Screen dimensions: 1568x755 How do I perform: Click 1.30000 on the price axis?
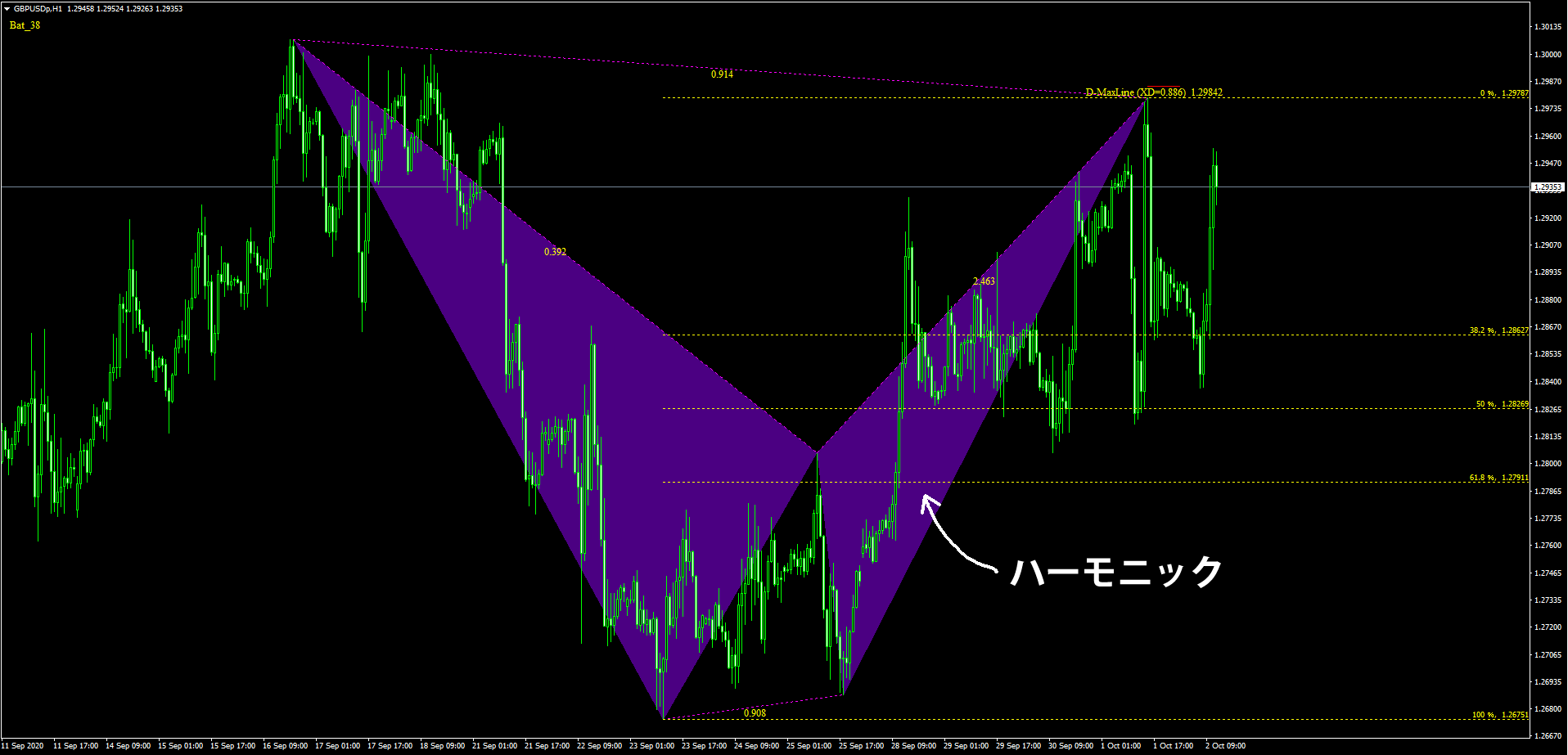coord(1548,55)
